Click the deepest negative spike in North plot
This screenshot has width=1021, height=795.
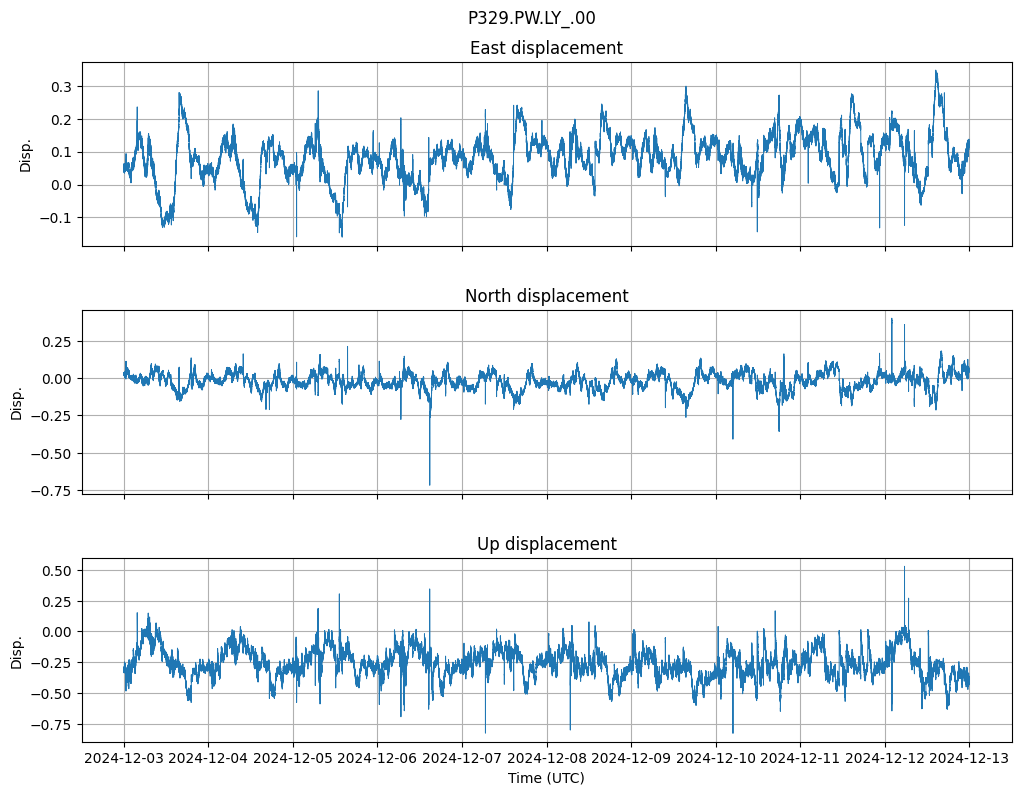pyautogui.click(x=430, y=483)
